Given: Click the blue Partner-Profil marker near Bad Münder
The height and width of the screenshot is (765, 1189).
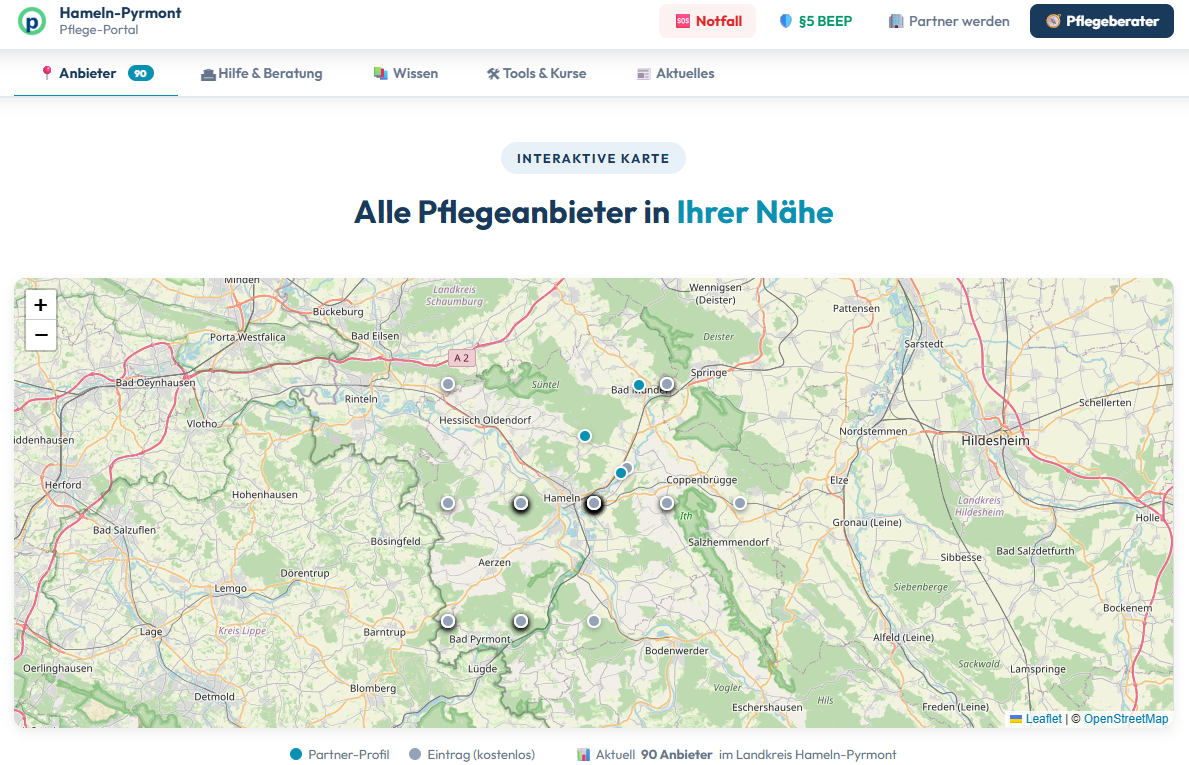Looking at the screenshot, I should [x=638, y=384].
